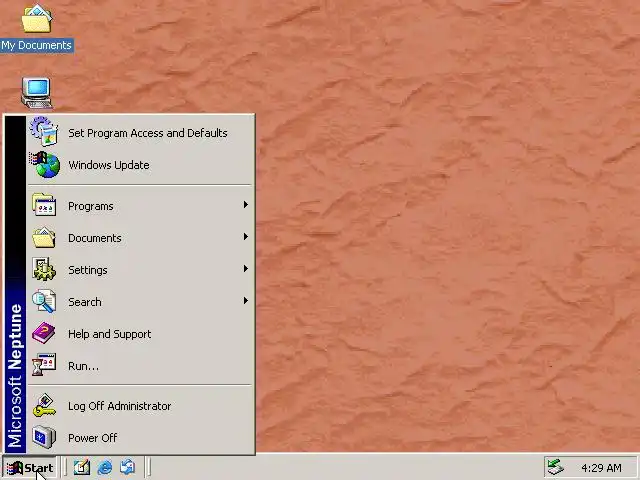
Task: Launch Outlook Express from Quick Launch
Action: [x=128, y=467]
